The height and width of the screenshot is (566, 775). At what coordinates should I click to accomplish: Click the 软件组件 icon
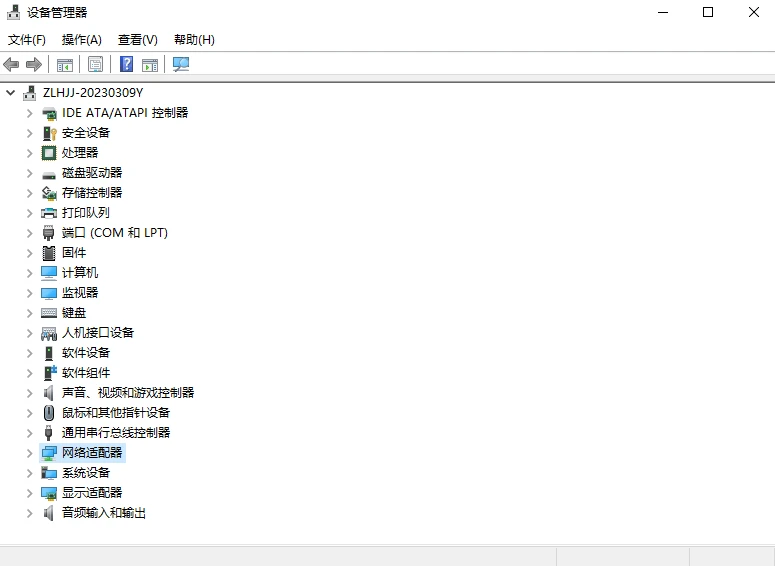(50, 373)
